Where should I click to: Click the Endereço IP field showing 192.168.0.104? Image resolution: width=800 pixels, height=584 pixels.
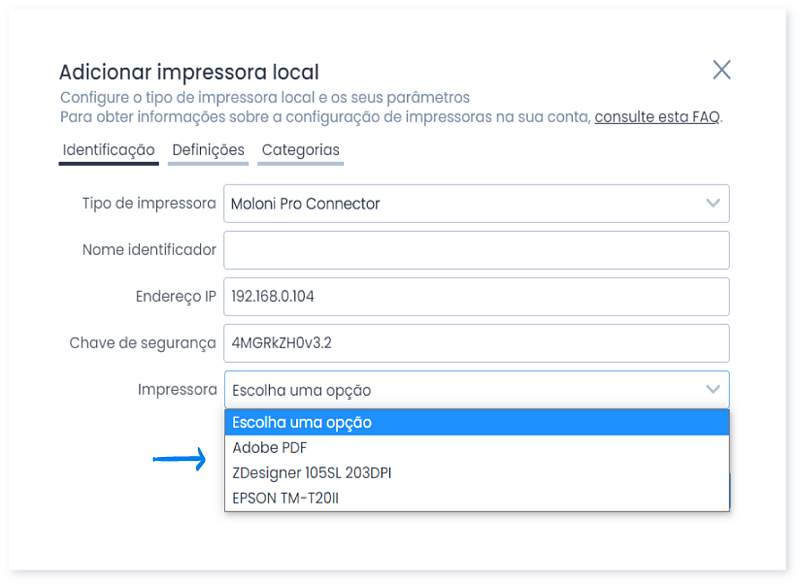tap(476, 297)
